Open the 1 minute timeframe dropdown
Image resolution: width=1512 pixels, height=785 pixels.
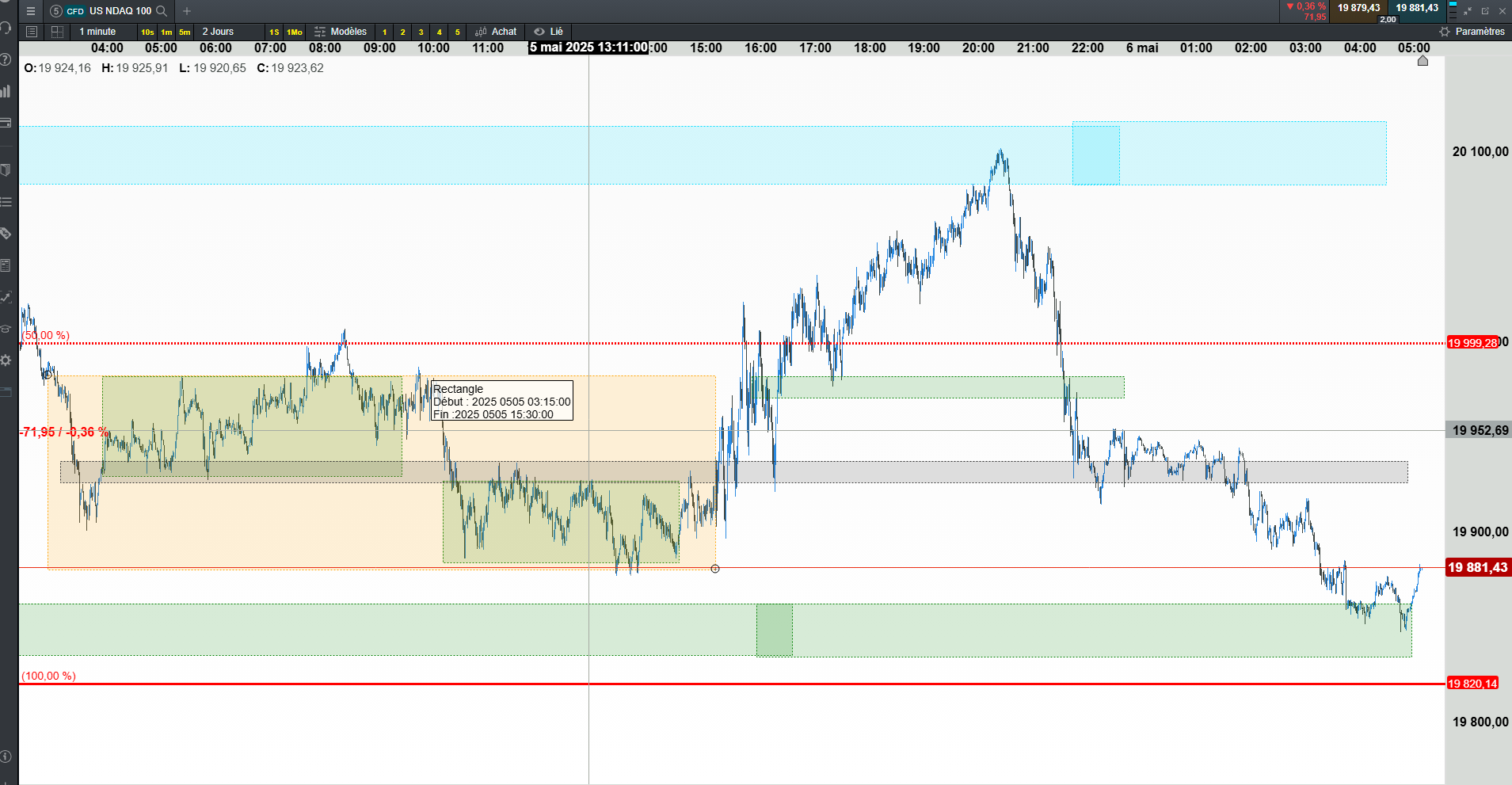pyautogui.click(x=98, y=32)
